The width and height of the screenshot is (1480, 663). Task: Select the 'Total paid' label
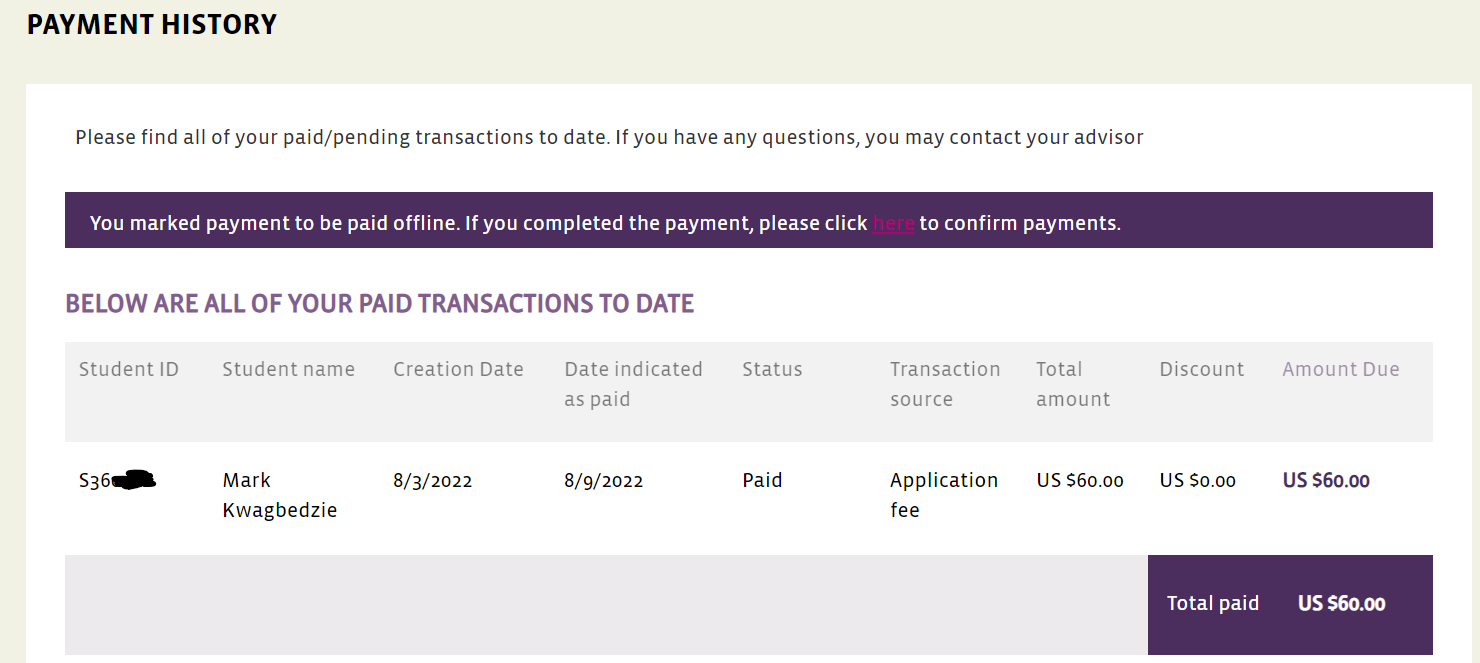pos(1212,603)
